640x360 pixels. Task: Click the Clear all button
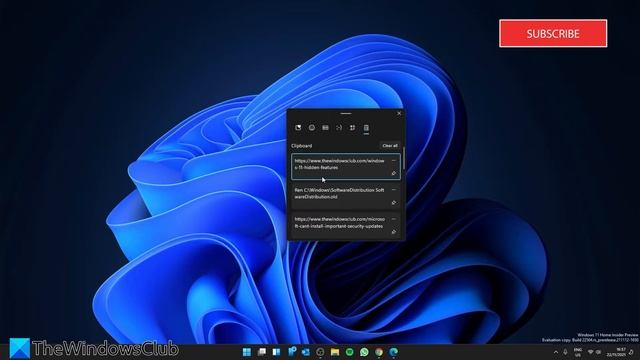[390, 146]
